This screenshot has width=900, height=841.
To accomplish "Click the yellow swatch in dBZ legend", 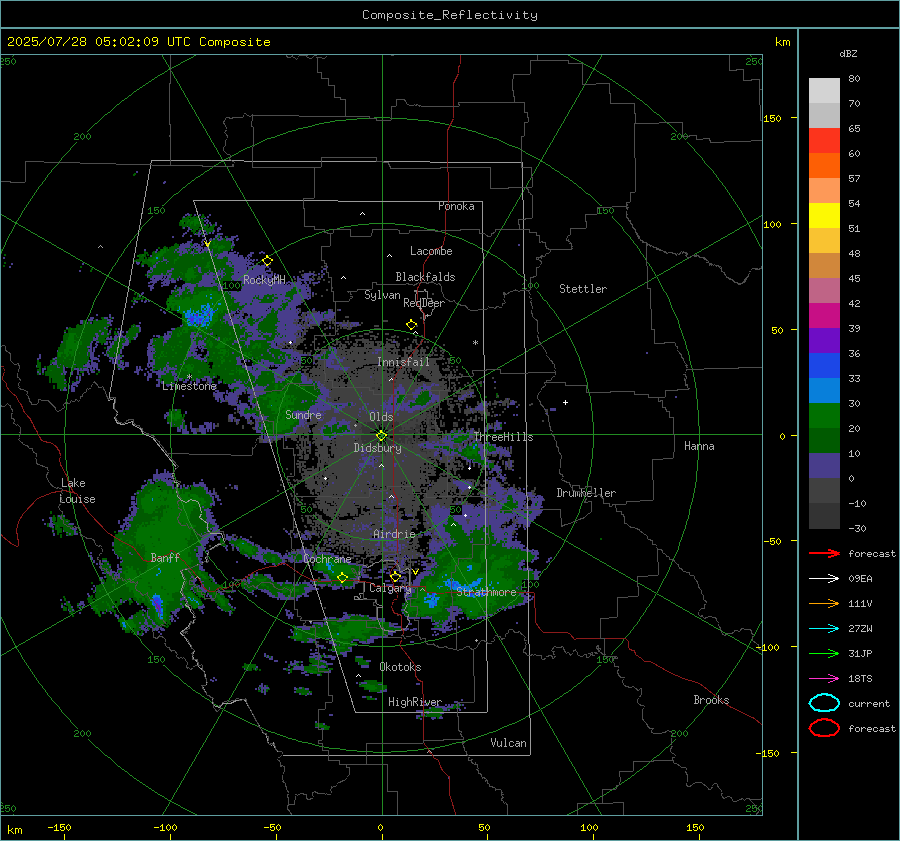I will pyautogui.click(x=824, y=216).
